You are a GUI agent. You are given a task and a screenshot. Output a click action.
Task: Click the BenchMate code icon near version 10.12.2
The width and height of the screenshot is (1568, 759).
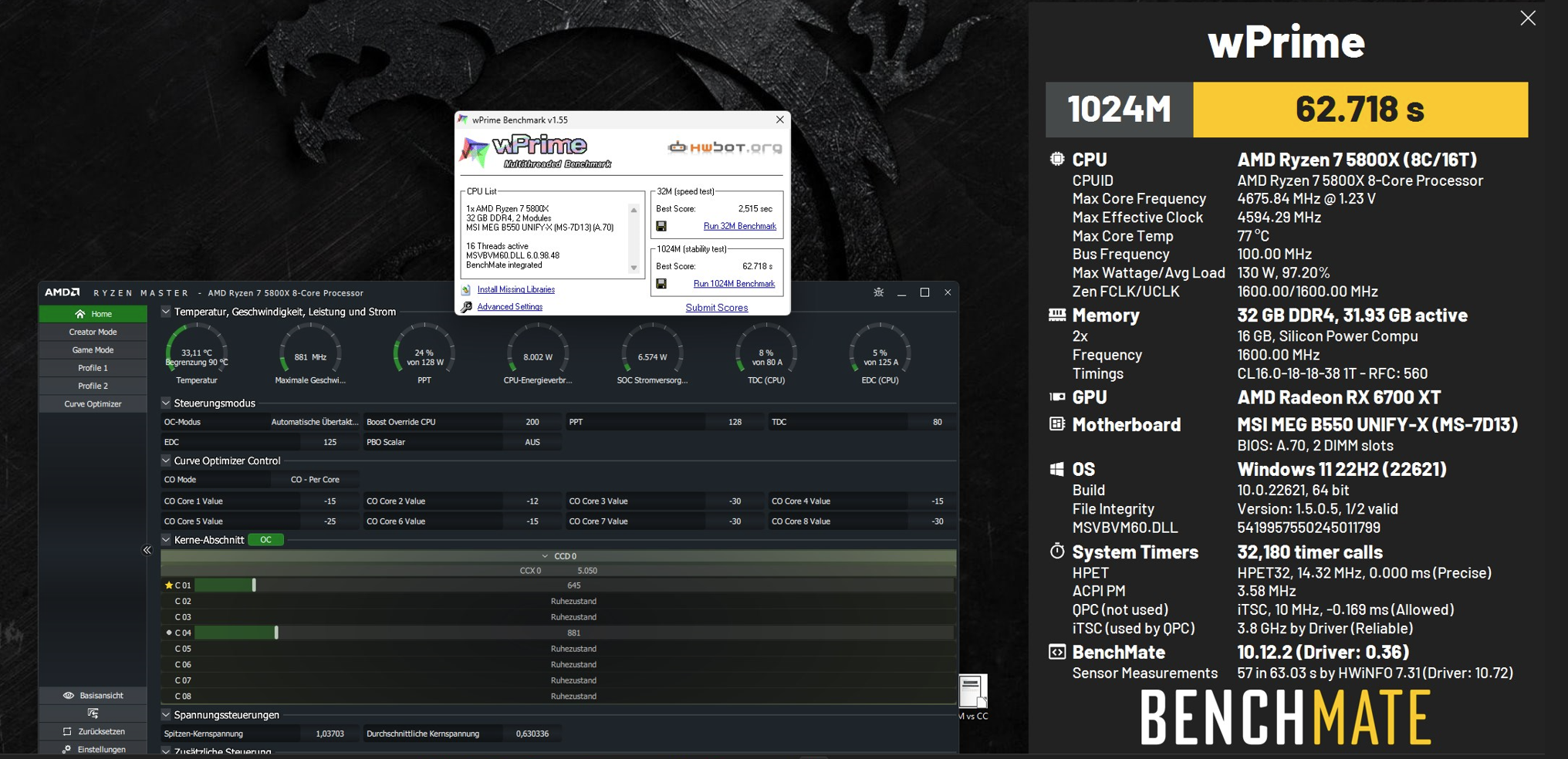tap(1057, 652)
